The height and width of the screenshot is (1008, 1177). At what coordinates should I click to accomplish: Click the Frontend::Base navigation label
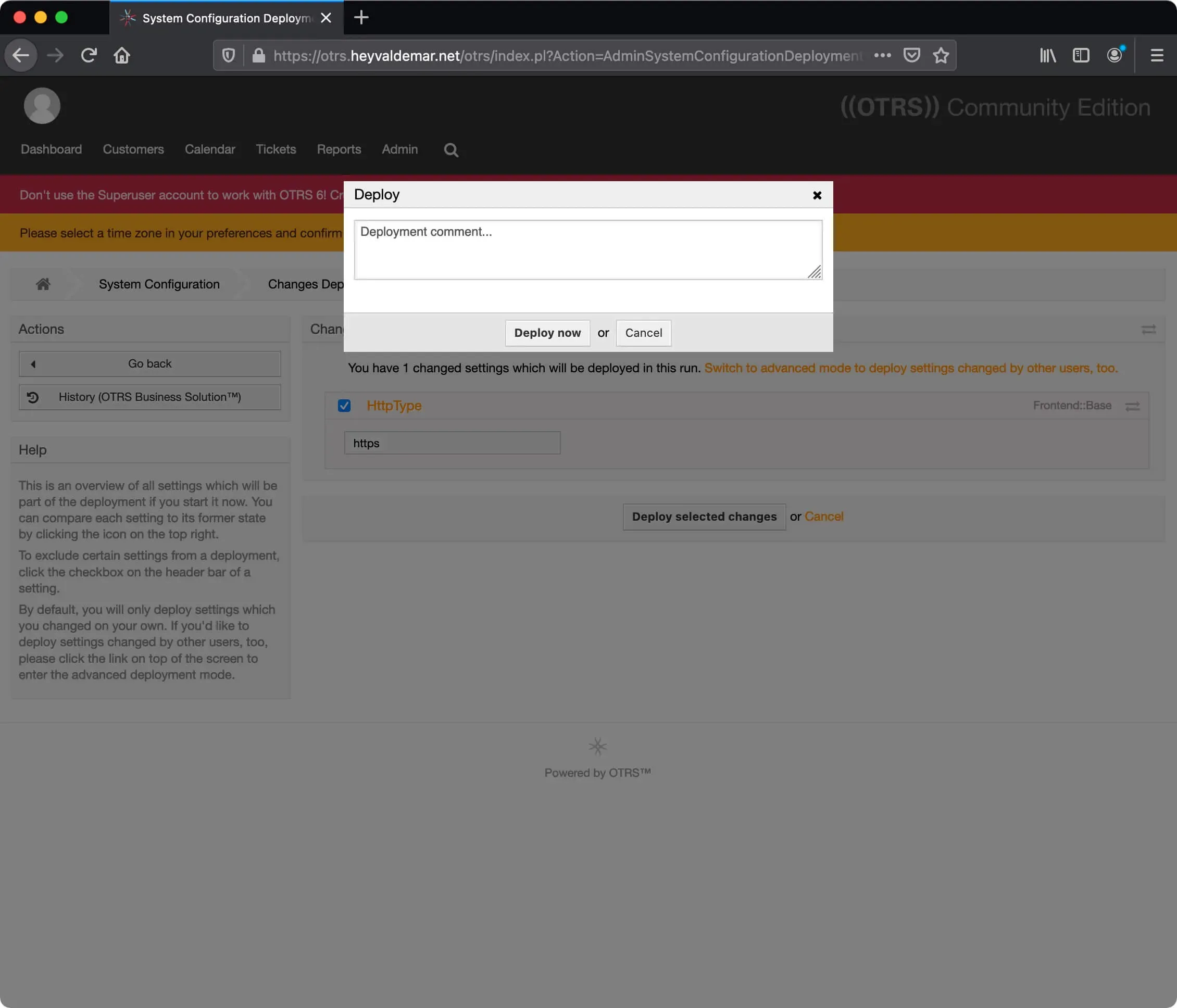point(1072,406)
